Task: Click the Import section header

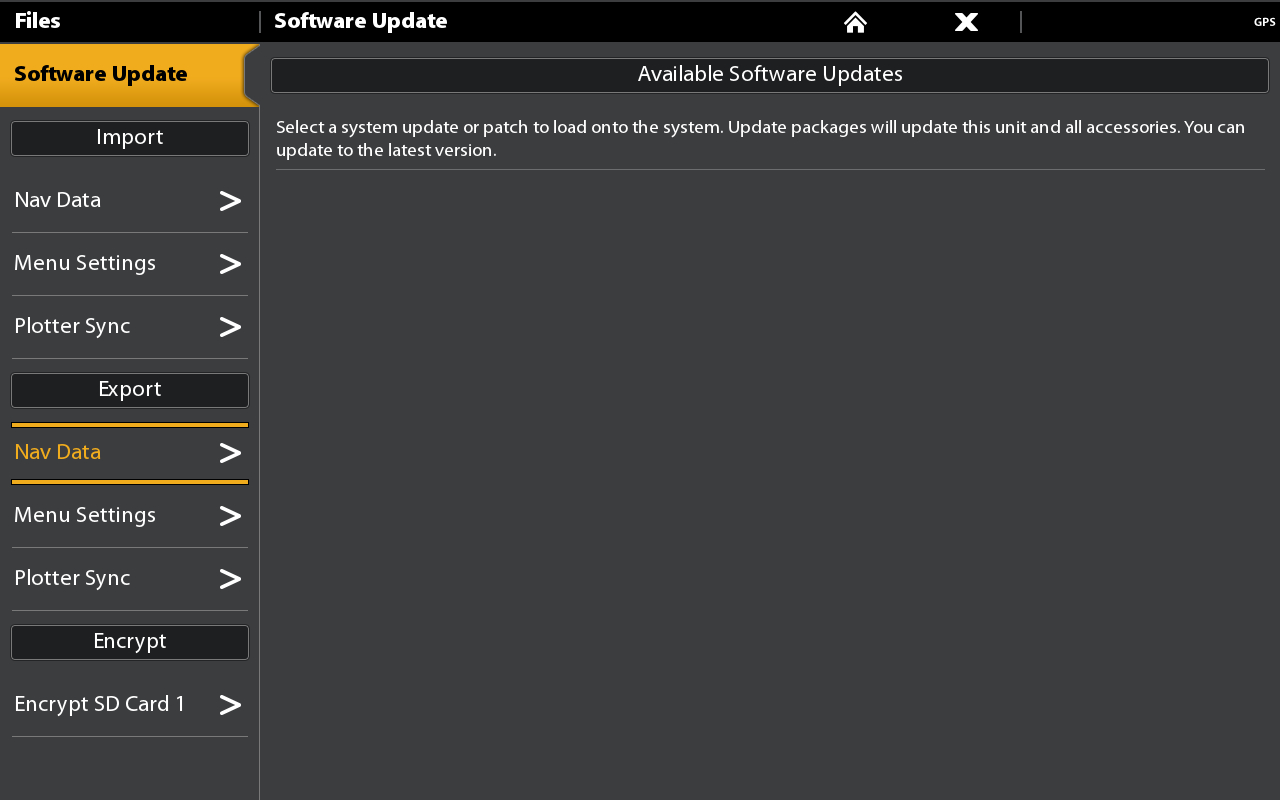Action: [x=130, y=138]
